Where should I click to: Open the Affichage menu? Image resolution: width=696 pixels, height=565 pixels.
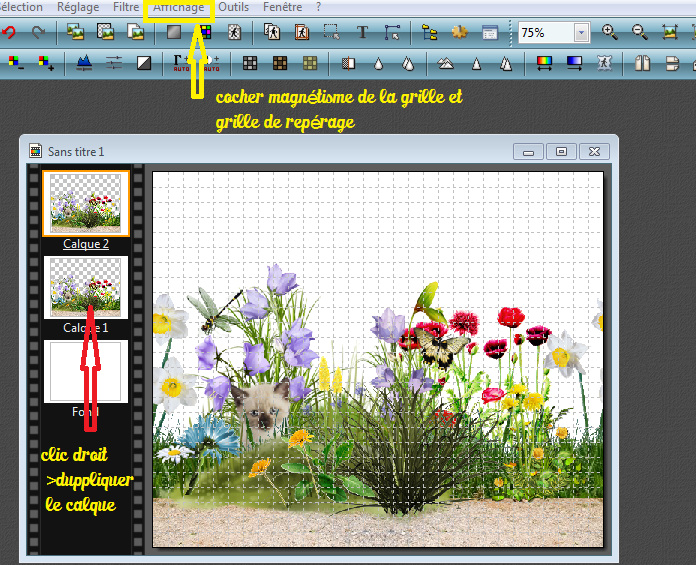tap(178, 7)
